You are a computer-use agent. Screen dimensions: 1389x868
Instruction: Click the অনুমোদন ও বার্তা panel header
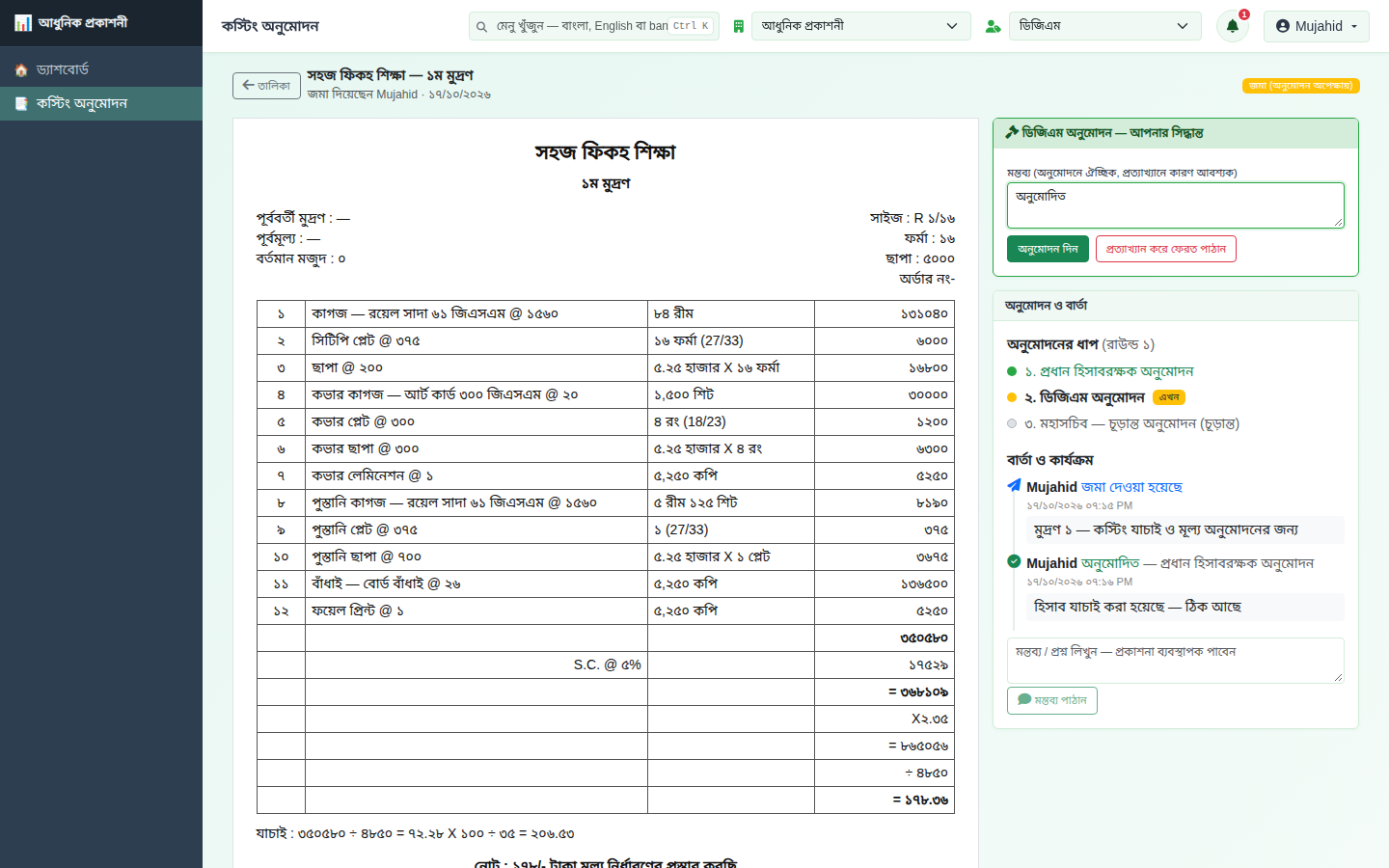[1175, 306]
